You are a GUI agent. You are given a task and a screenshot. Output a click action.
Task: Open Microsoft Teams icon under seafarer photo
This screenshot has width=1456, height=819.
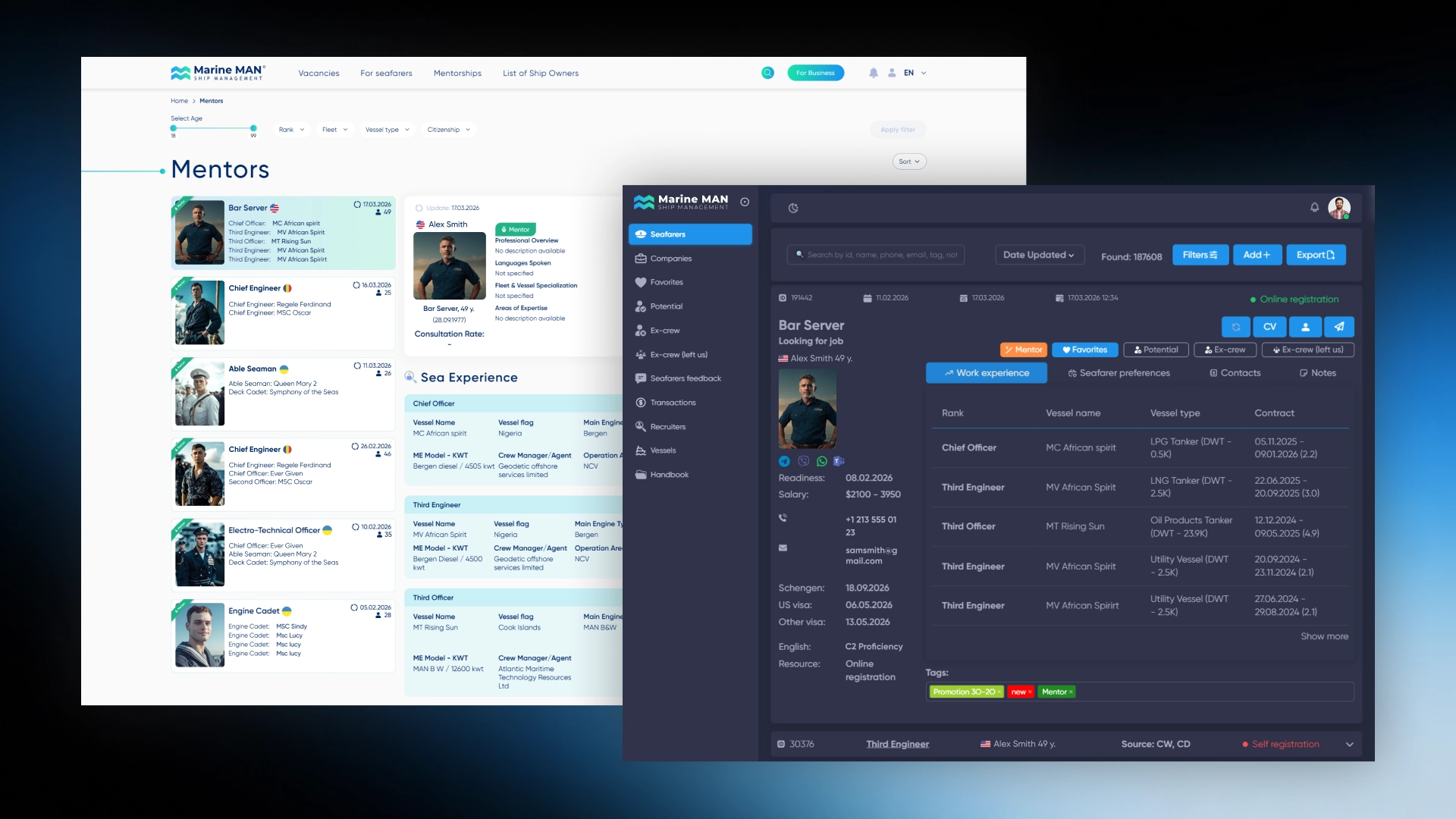click(839, 461)
